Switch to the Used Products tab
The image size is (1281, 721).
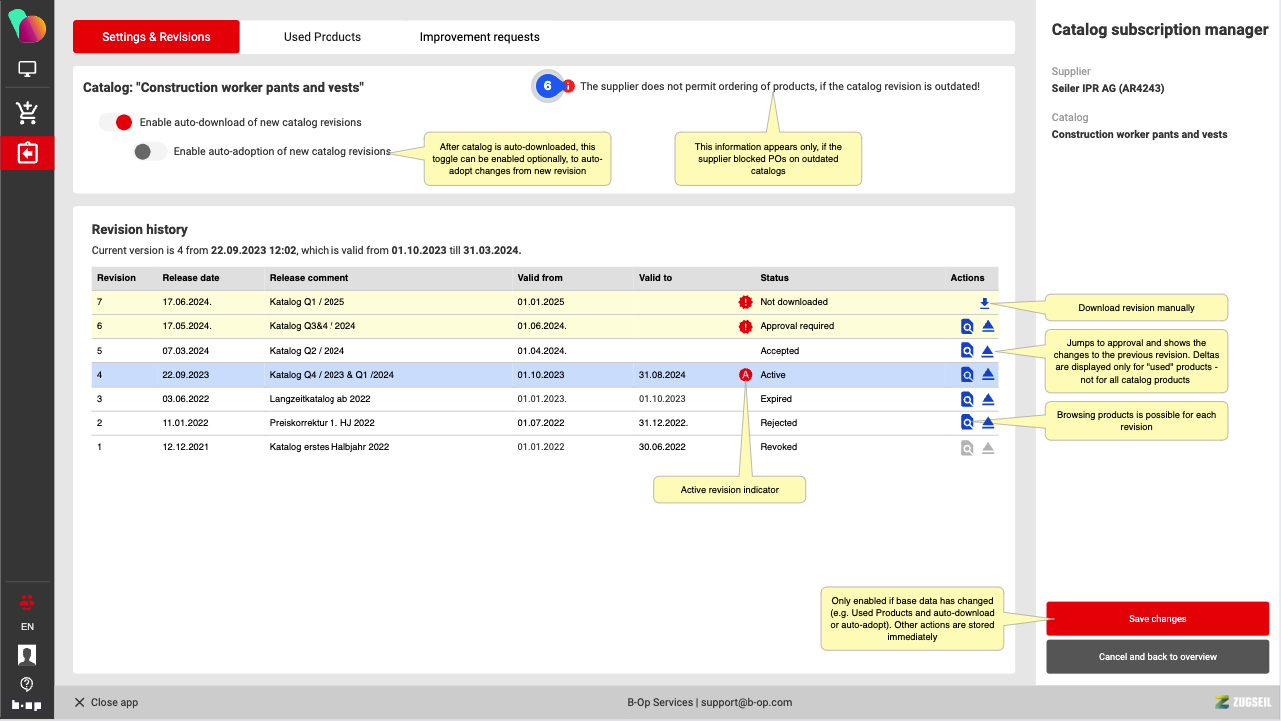[322, 37]
